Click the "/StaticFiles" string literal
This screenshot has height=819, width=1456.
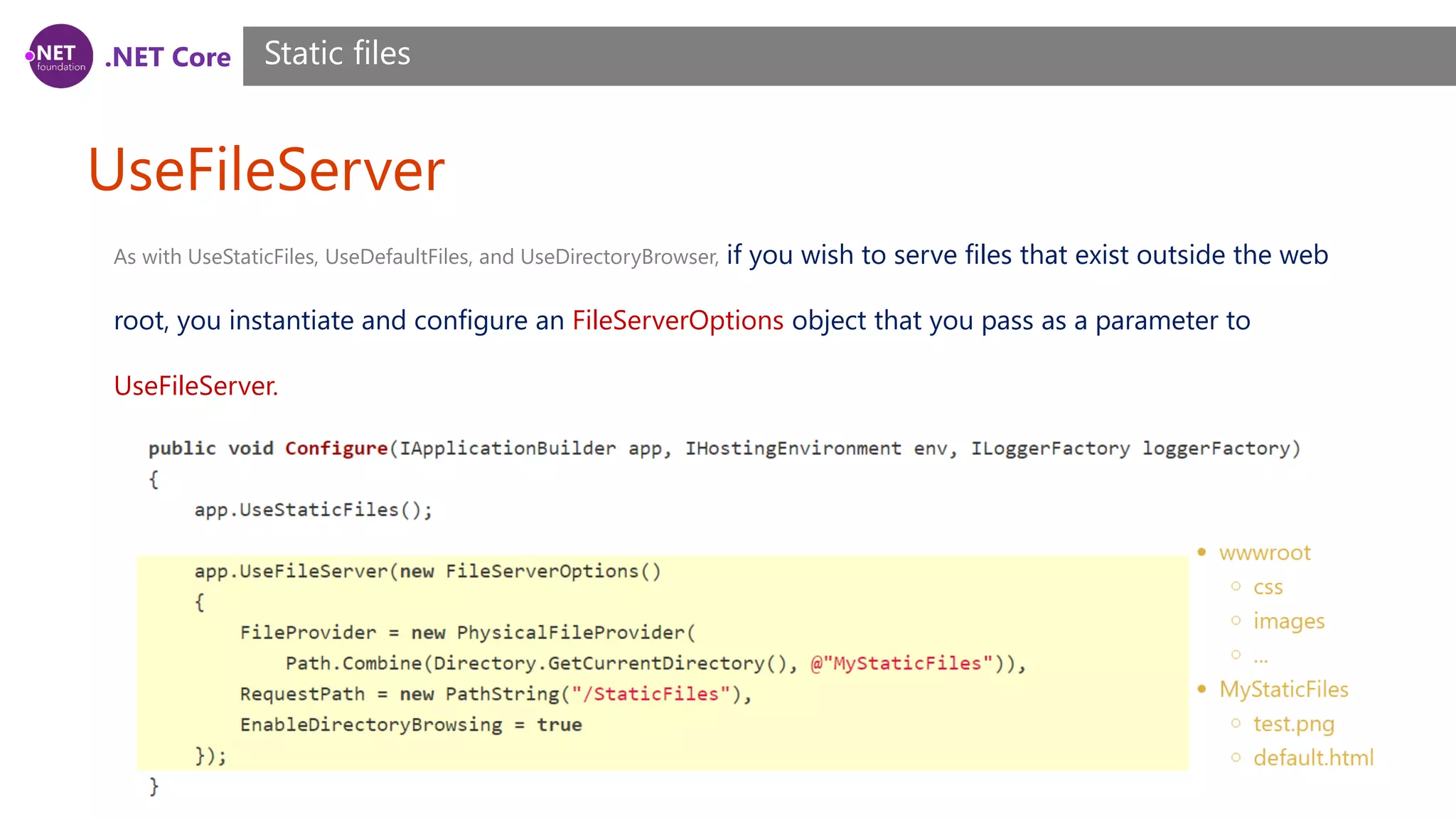click(651, 694)
